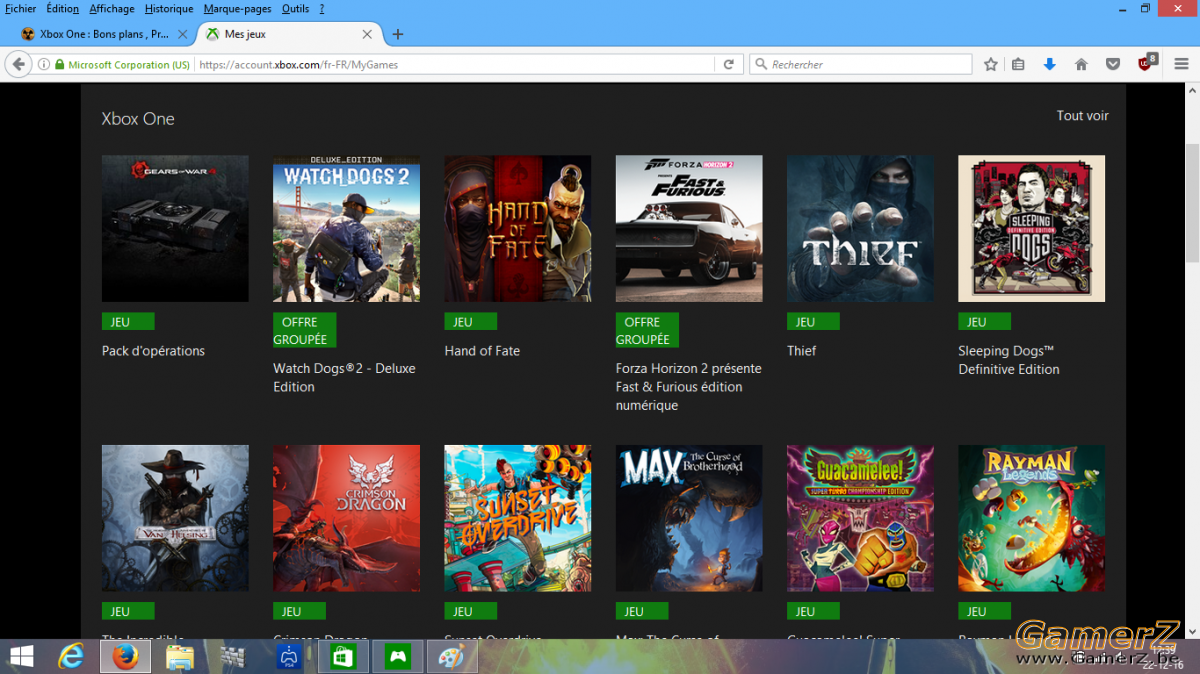This screenshot has height=674, width=1200.
Task: Click the Thief cover art
Action: tap(860, 228)
